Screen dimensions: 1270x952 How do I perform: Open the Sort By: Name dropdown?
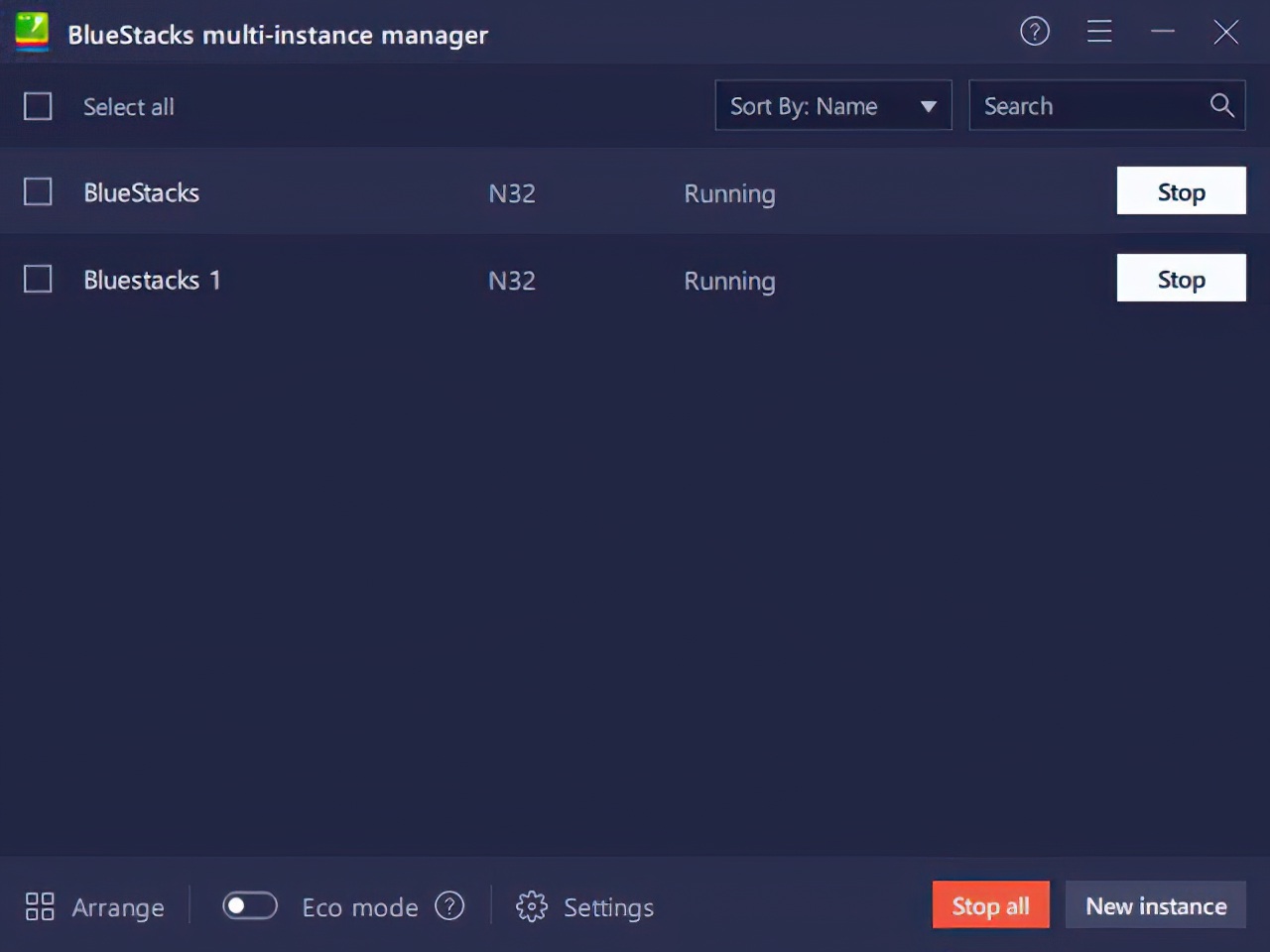[x=833, y=105]
